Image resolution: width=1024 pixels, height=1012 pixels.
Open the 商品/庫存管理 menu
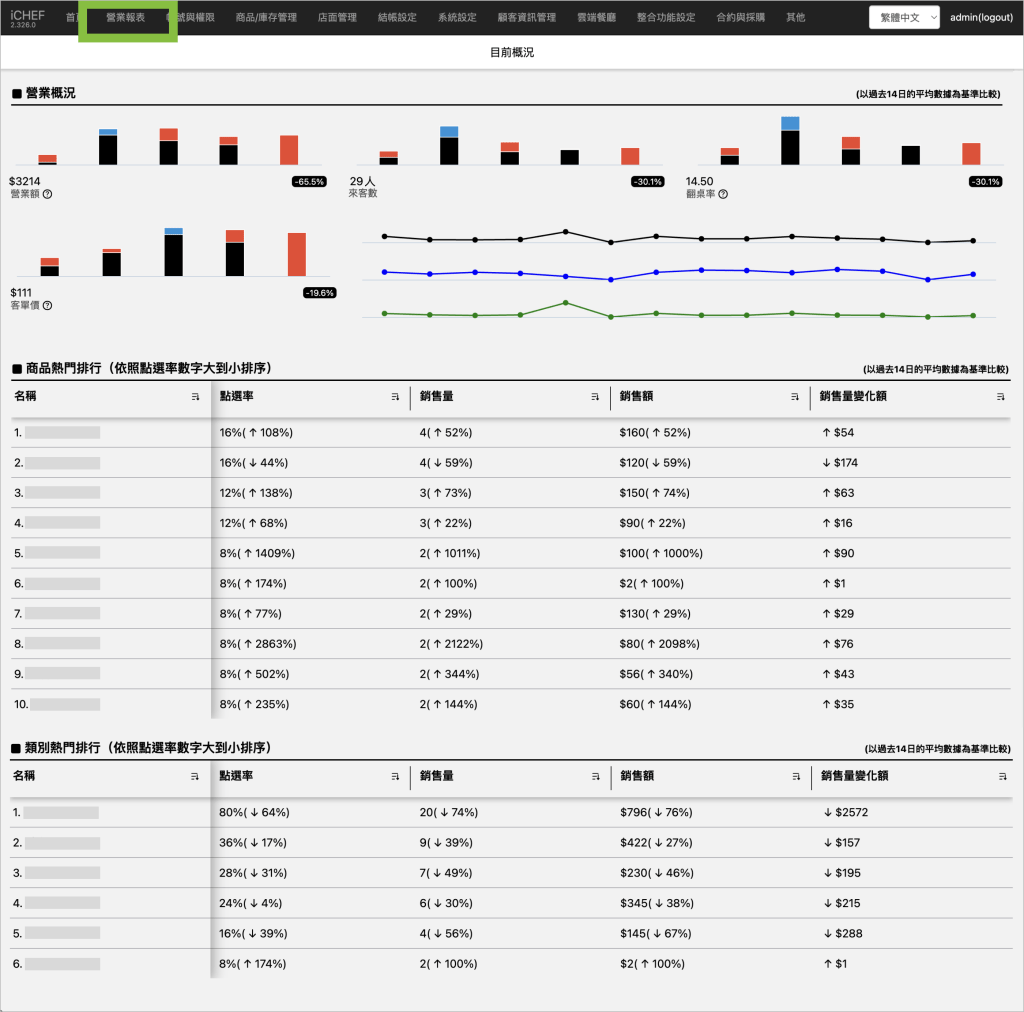click(x=266, y=18)
